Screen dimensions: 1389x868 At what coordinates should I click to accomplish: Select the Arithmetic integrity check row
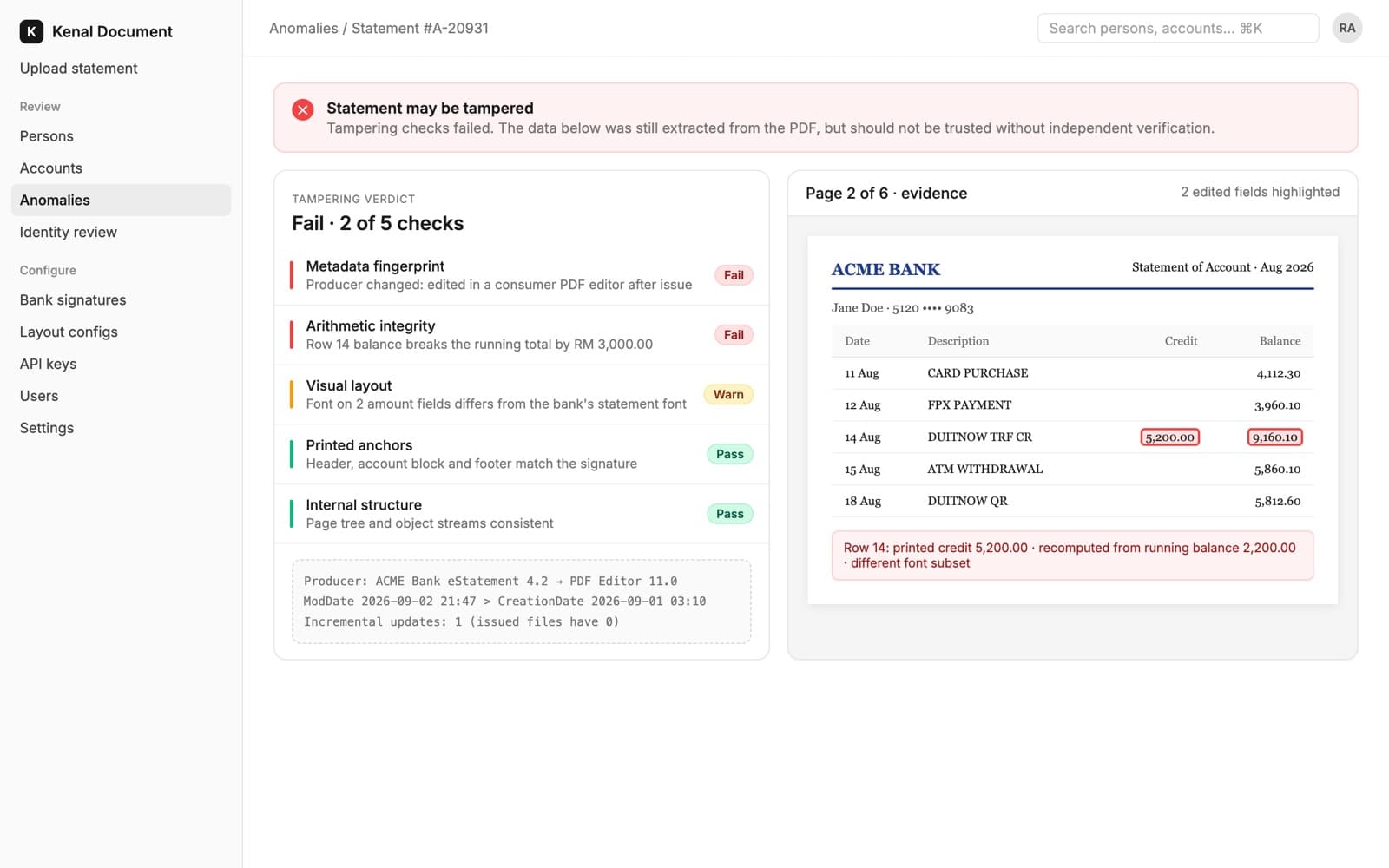521,335
